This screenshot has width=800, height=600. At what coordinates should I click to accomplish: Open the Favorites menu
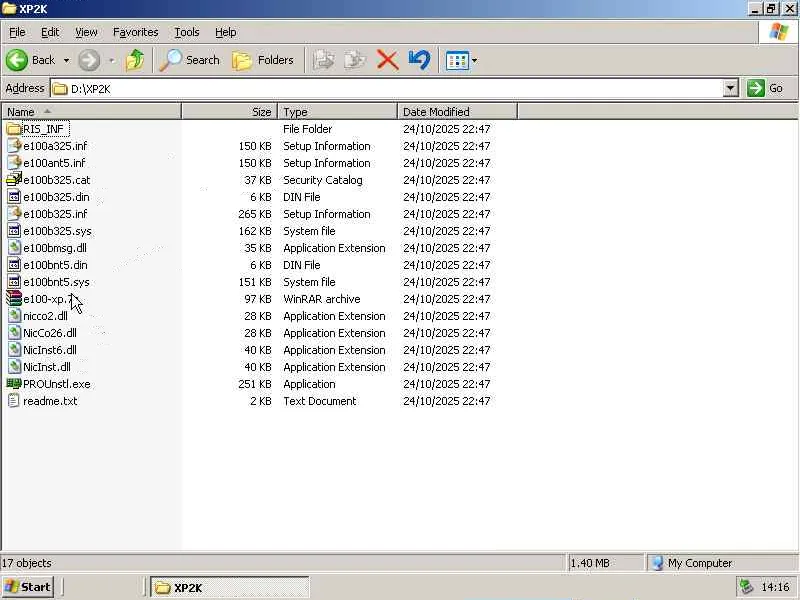(x=136, y=32)
